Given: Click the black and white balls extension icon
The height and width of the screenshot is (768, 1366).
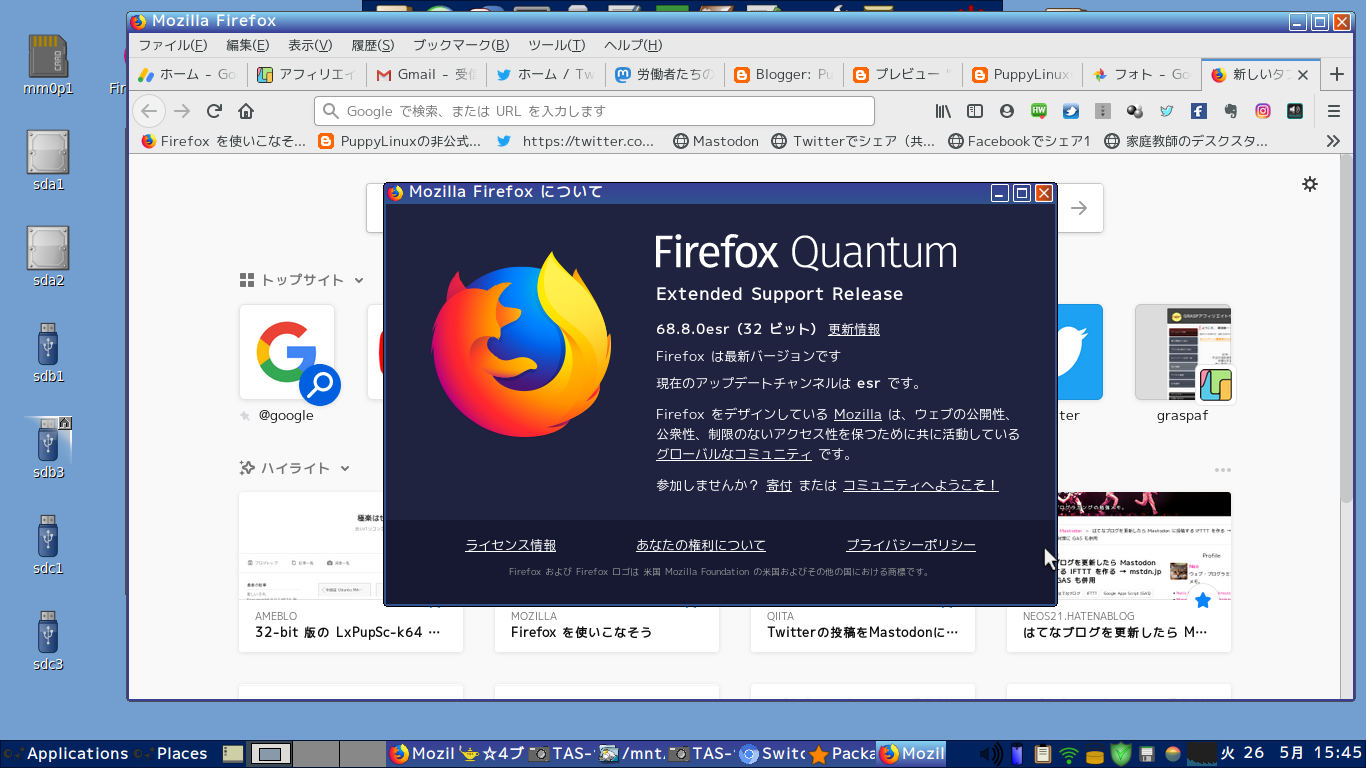Looking at the screenshot, I should pos(1135,111).
